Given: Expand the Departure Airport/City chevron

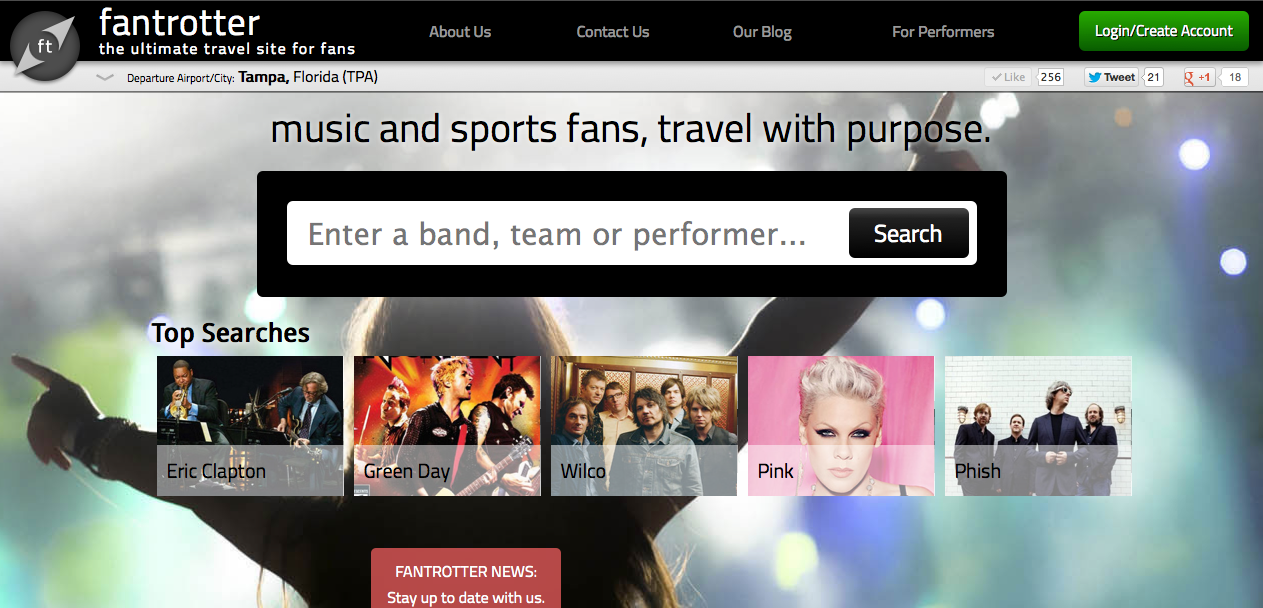Looking at the screenshot, I should pos(104,75).
